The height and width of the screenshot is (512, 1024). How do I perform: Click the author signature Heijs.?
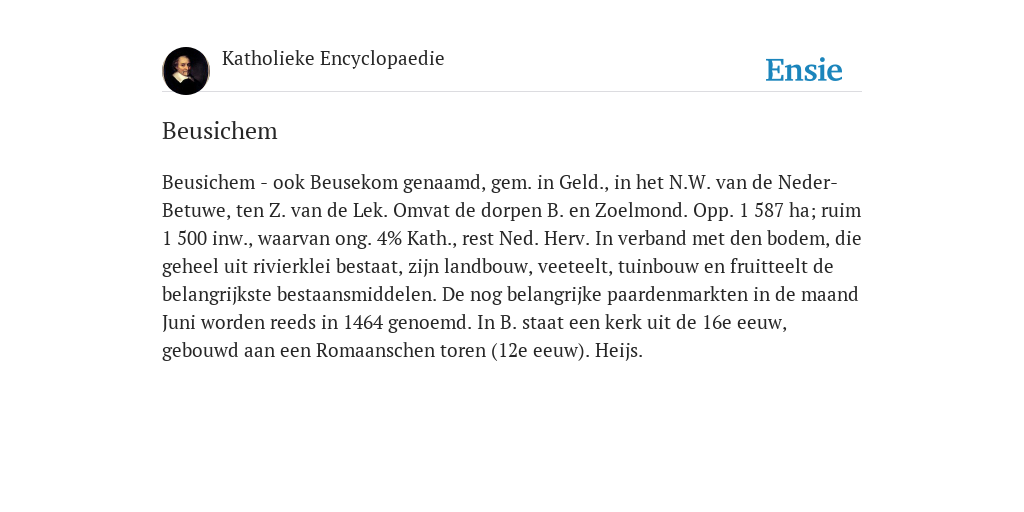pyautogui.click(x=618, y=351)
